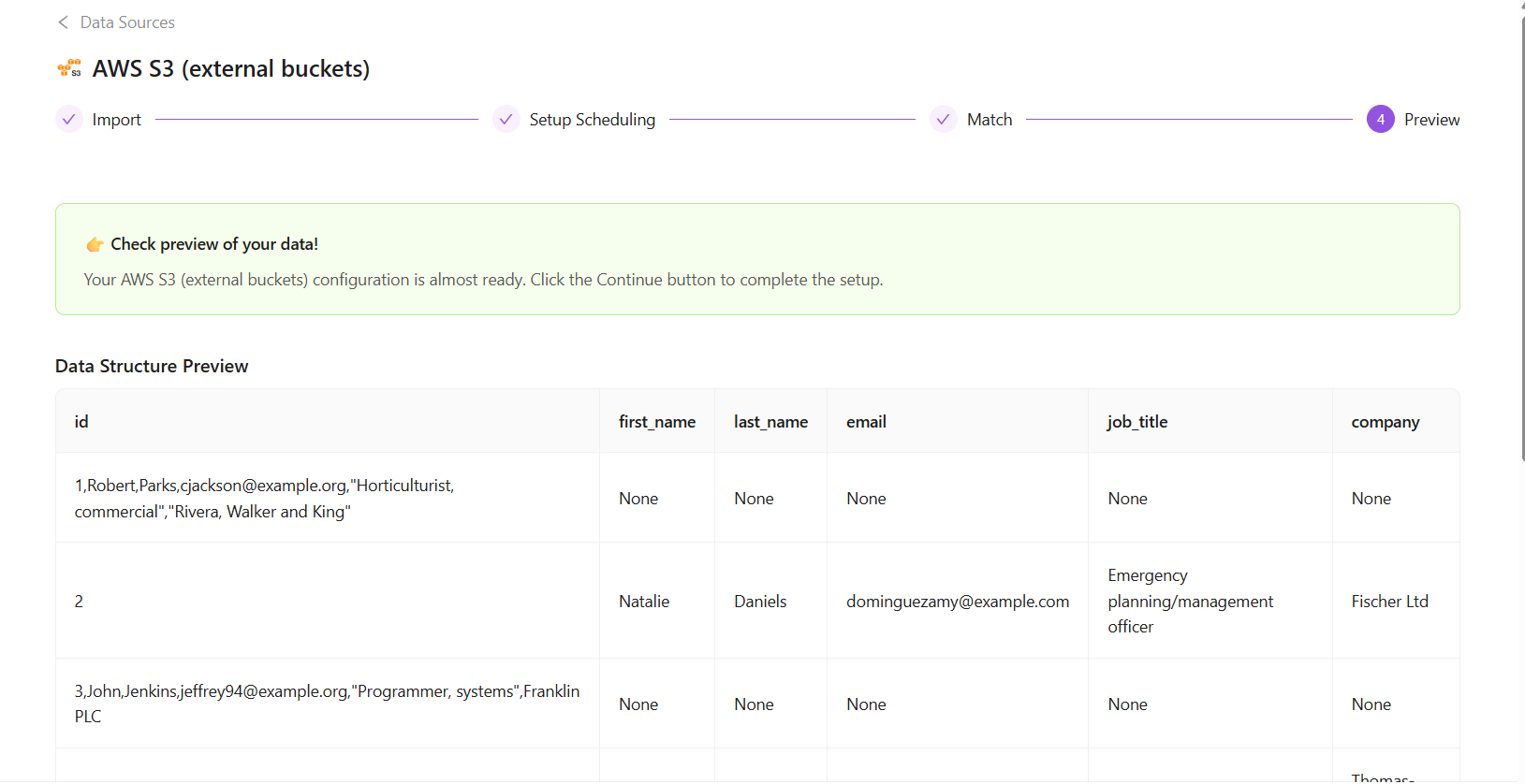Open the Import step
This screenshot has width=1525, height=784.
click(x=116, y=120)
